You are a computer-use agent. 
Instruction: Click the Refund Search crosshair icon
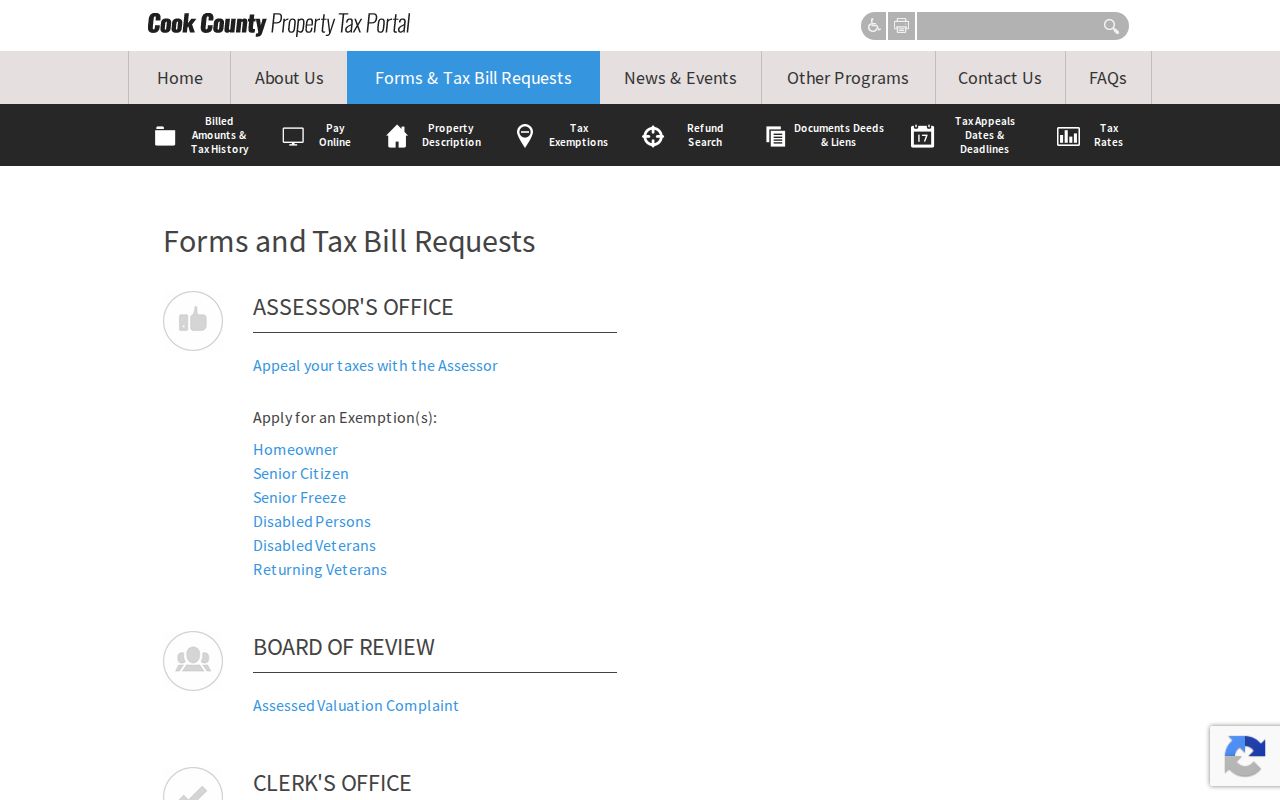pyautogui.click(x=653, y=136)
